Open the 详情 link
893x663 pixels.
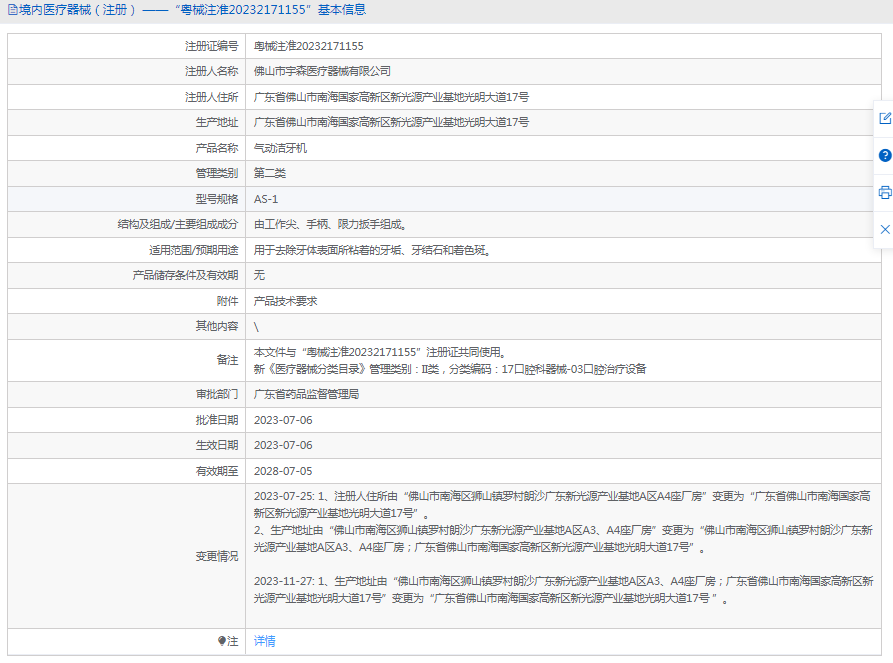click(x=264, y=641)
